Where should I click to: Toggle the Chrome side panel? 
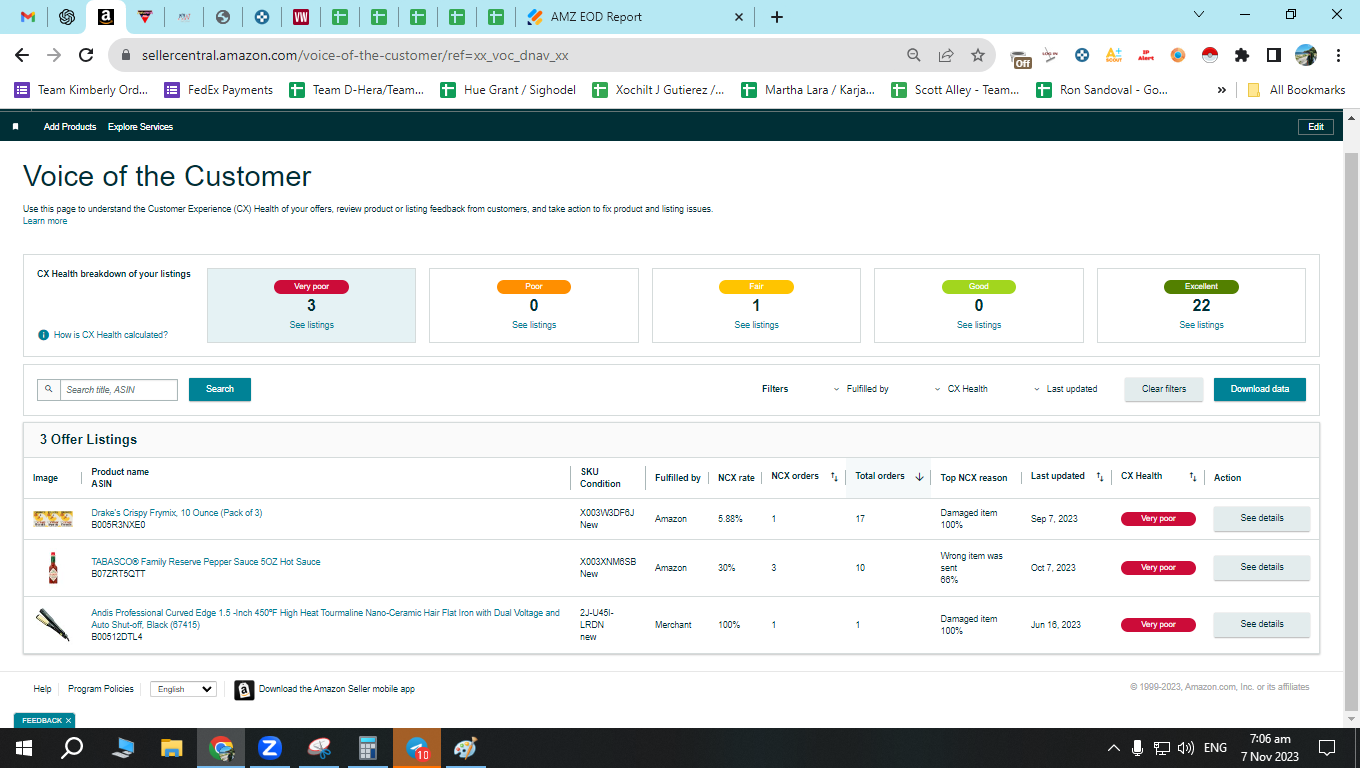coord(1274,55)
